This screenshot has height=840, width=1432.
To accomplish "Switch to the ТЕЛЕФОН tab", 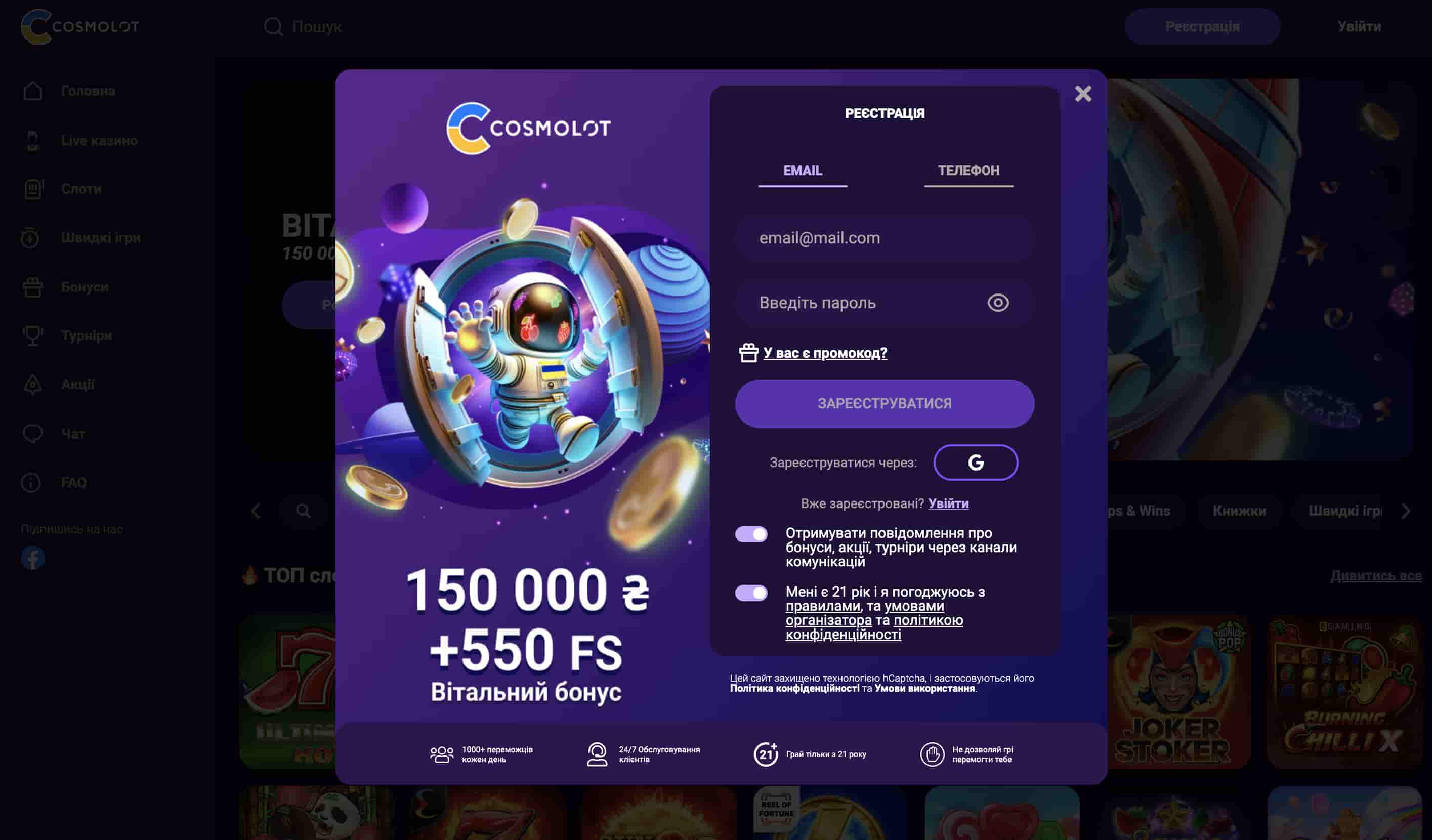I will (x=967, y=171).
